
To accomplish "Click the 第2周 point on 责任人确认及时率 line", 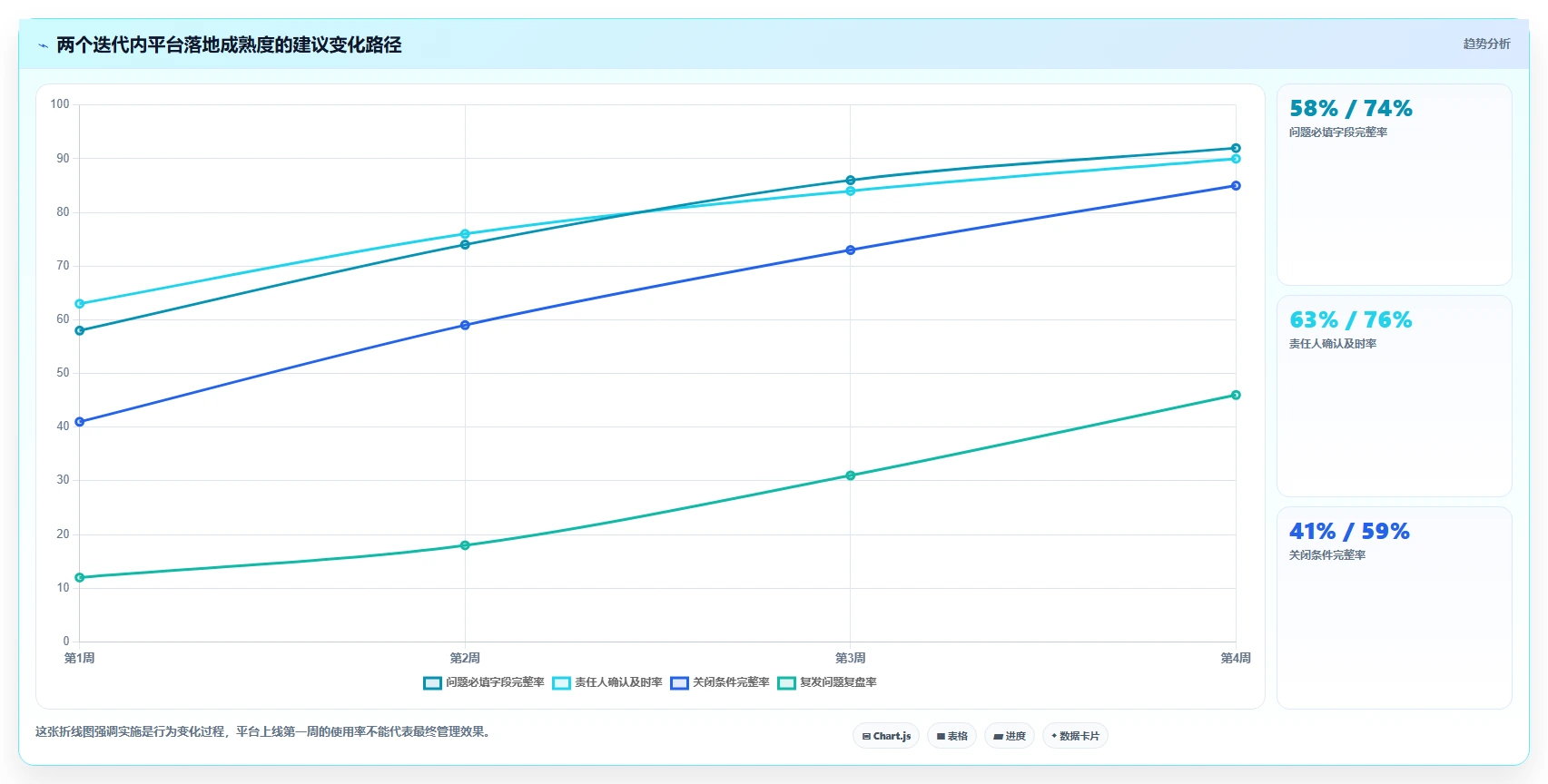I will (465, 234).
